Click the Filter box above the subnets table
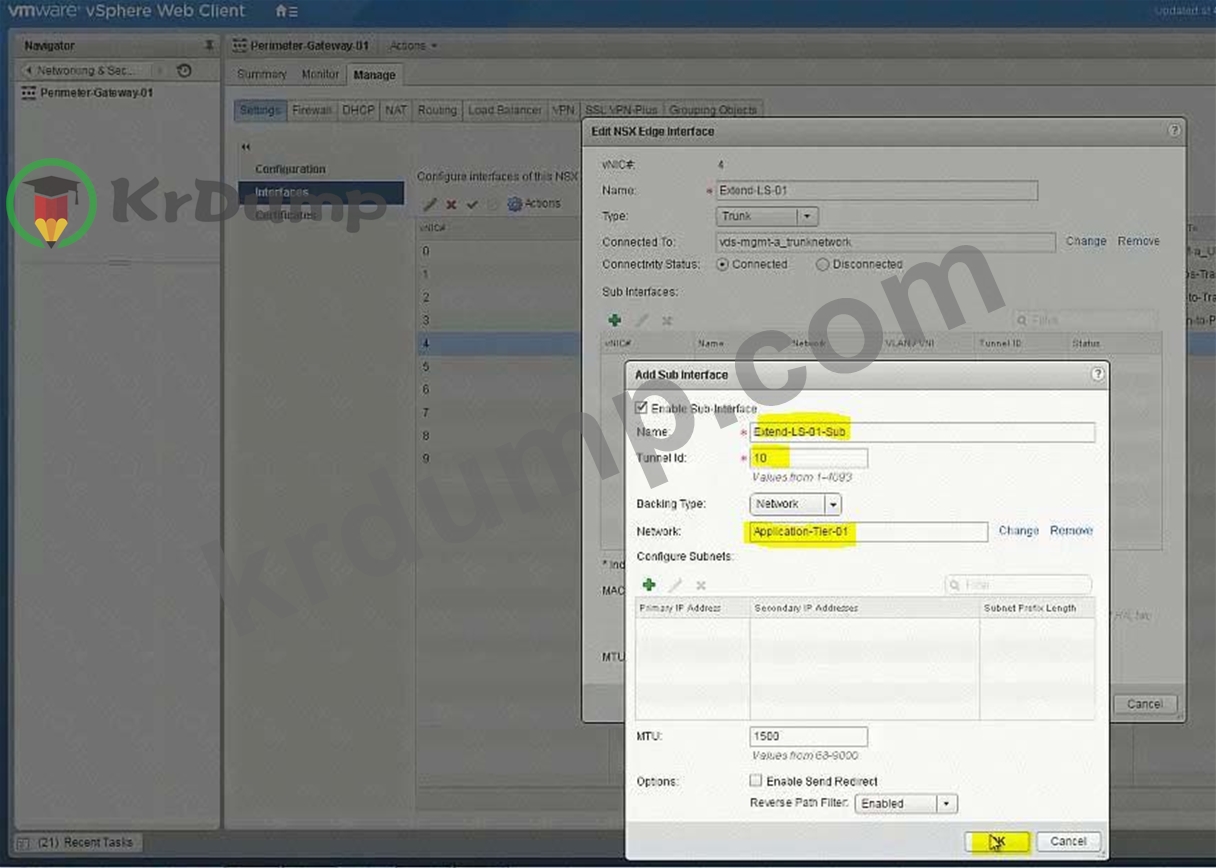Screen dimensions: 1216x868 click(x=1018, y=584)
